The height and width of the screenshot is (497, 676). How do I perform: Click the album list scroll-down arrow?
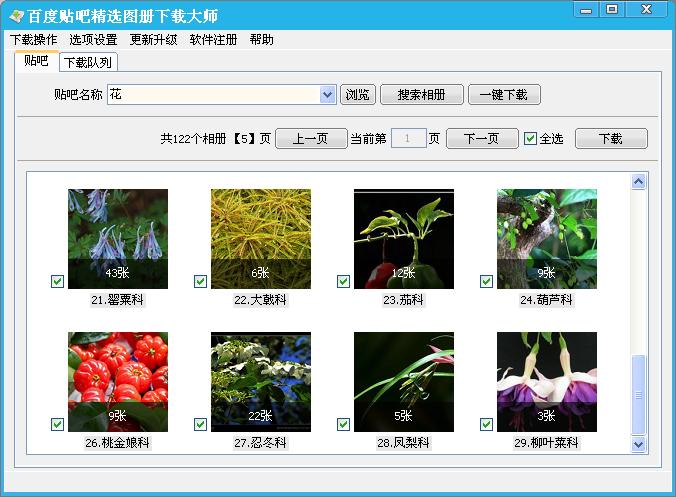[x=639, y=443]
